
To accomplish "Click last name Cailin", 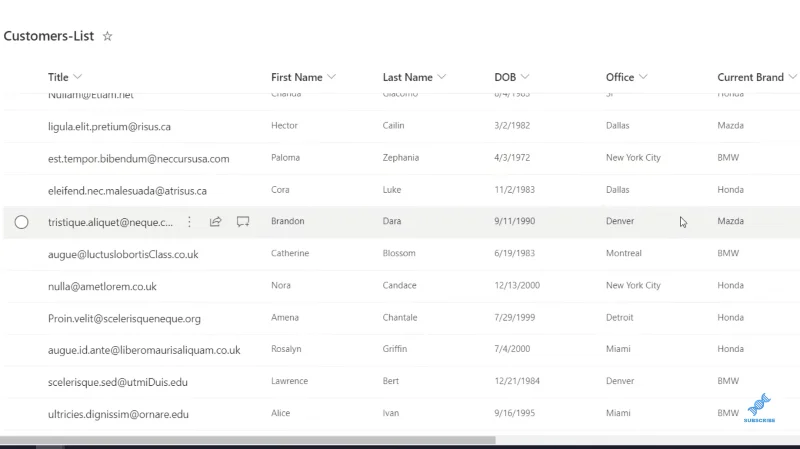I will pyautogui.click(x=393, y=126).
